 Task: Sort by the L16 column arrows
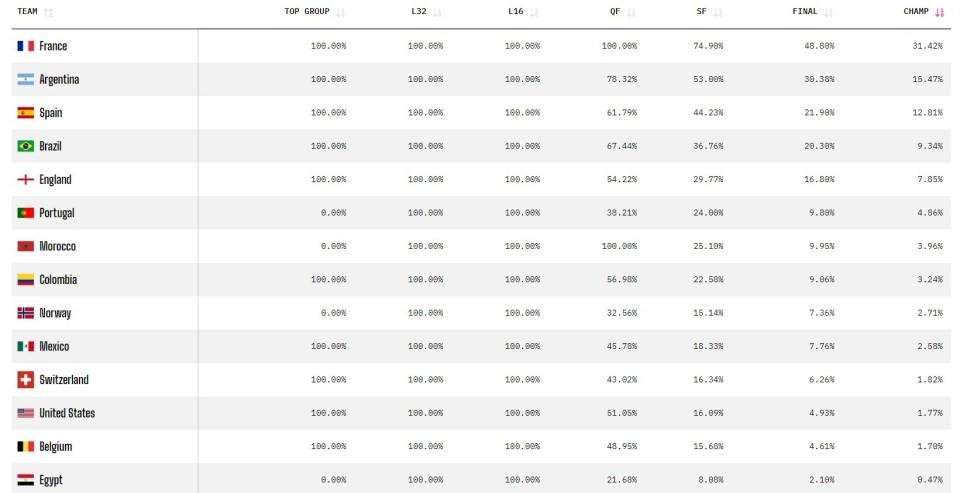pyautogui.click(x=534, y=12)
